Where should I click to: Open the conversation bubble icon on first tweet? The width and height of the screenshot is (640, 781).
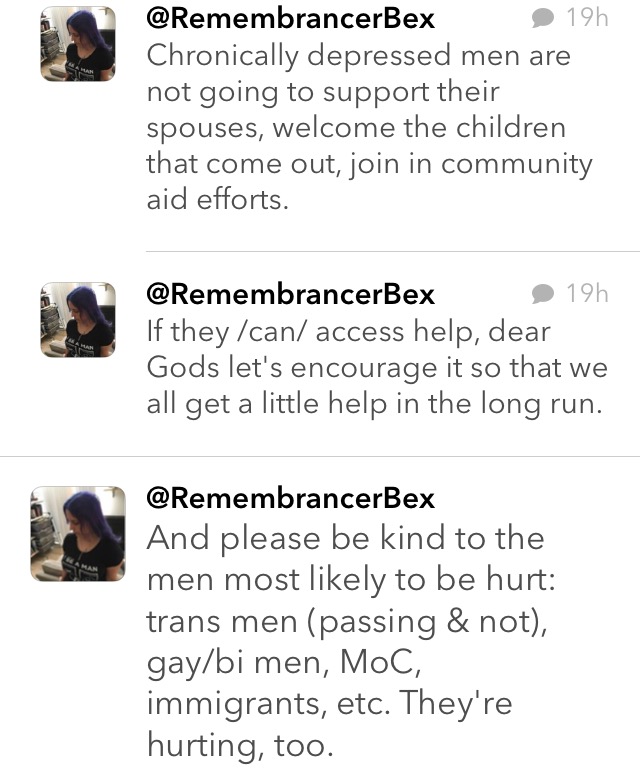[543, 18]
